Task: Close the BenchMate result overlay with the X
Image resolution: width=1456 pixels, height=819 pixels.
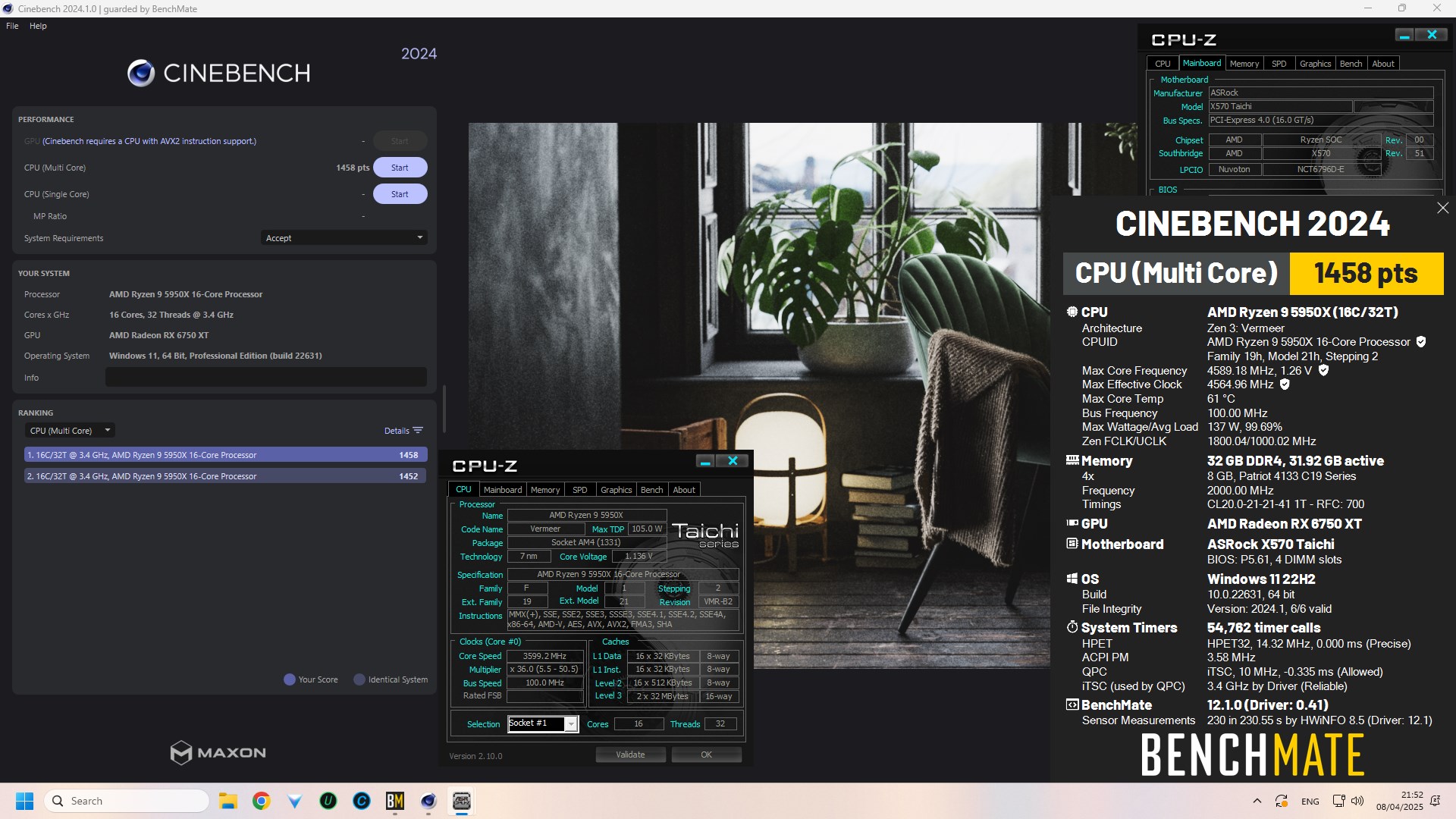Action: pos(1442,208)
